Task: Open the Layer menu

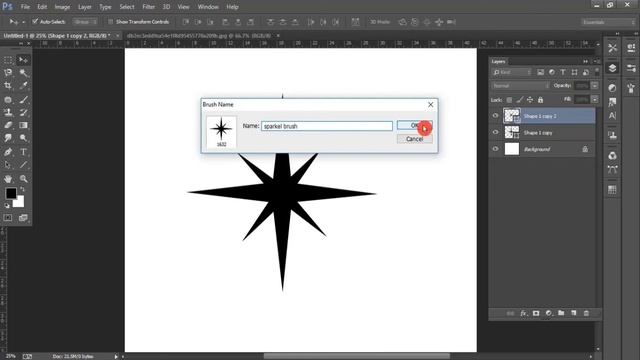Action: pyautogui.click(x=85, y=7)
